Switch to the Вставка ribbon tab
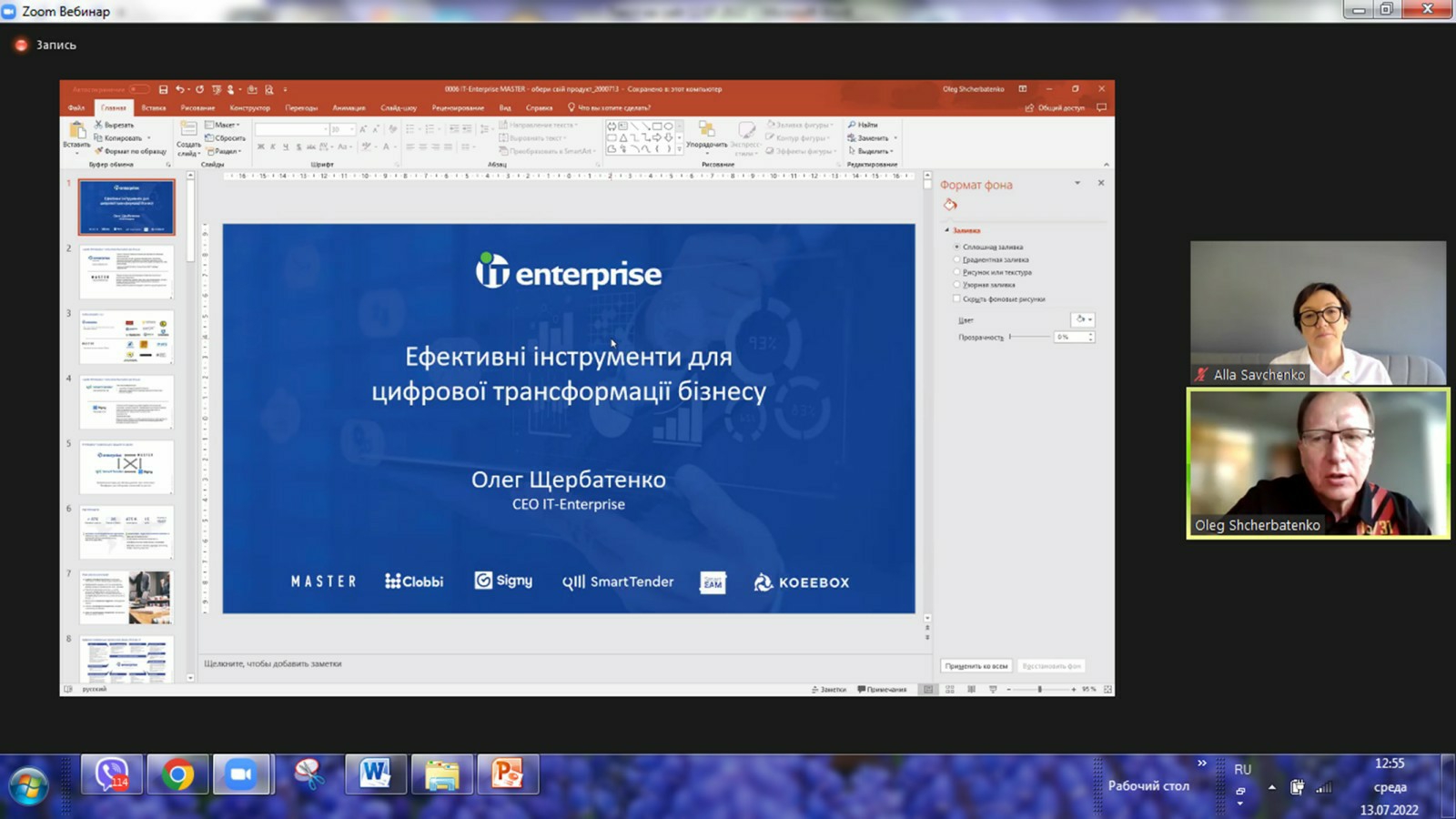This screenshot has height=819, width=1456. pos(153,107)
